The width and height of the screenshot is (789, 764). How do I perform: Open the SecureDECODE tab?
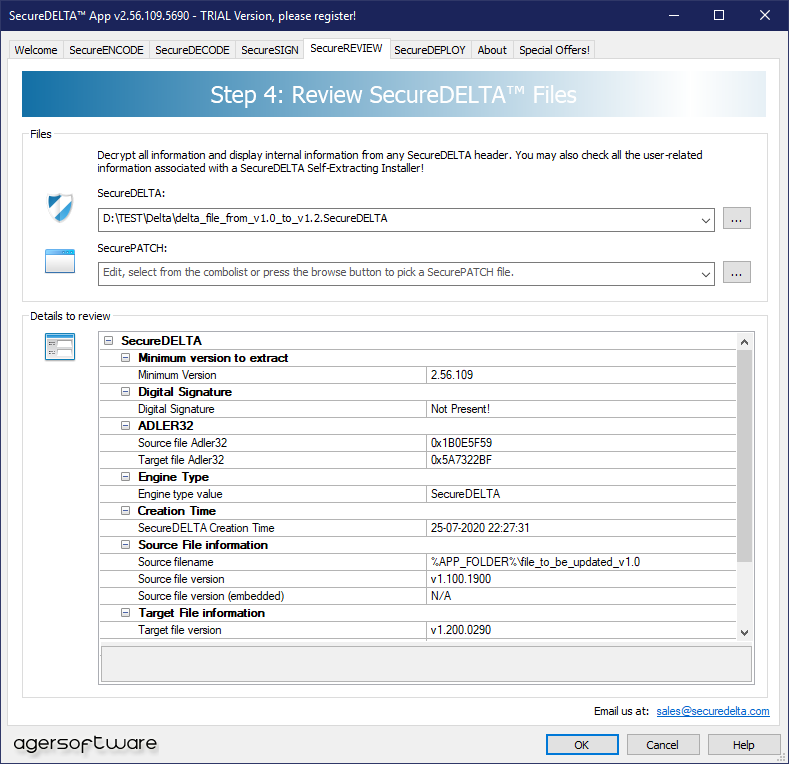tap(192, 50)
